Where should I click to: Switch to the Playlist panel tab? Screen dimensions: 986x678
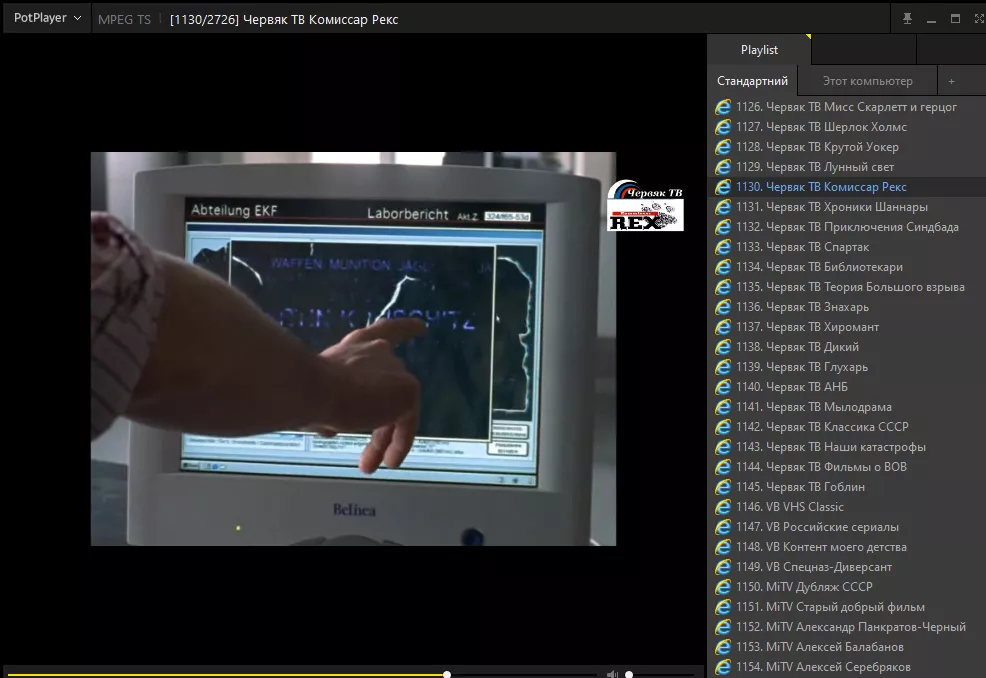759,50
